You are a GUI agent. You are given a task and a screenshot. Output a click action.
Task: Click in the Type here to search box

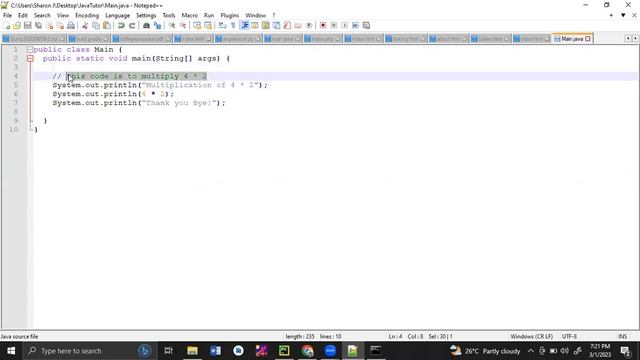90,351
